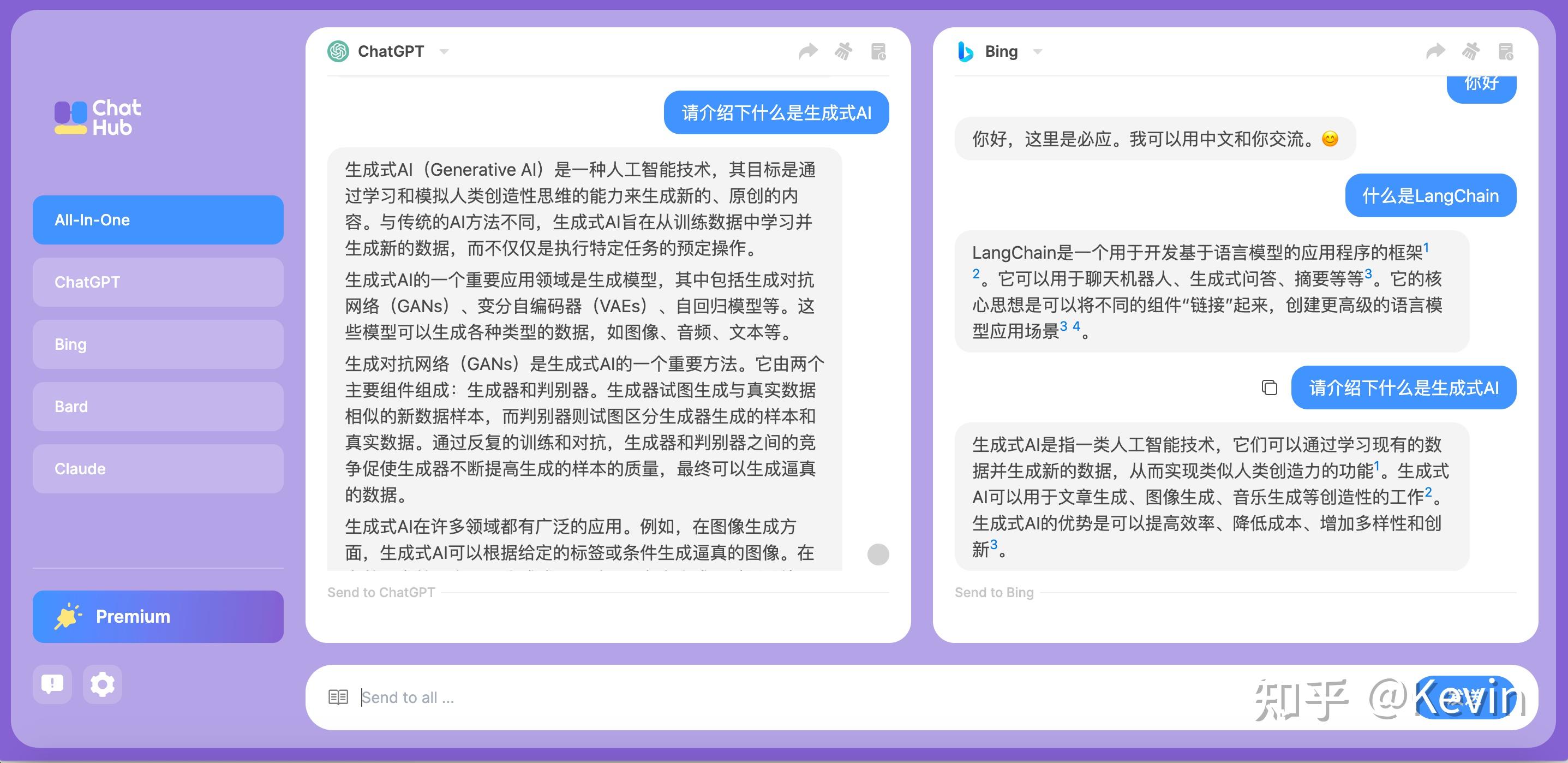The image size is (1568, 763).
Task: Open the Bard chatbot panel
Action: coord(158,406)
